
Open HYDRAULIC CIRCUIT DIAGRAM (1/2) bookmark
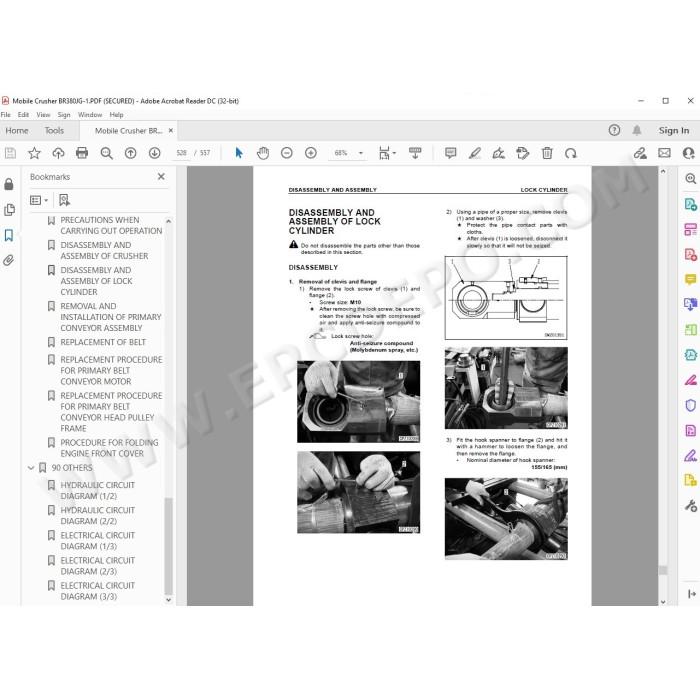pyautogui.click(x=97, y=490)
